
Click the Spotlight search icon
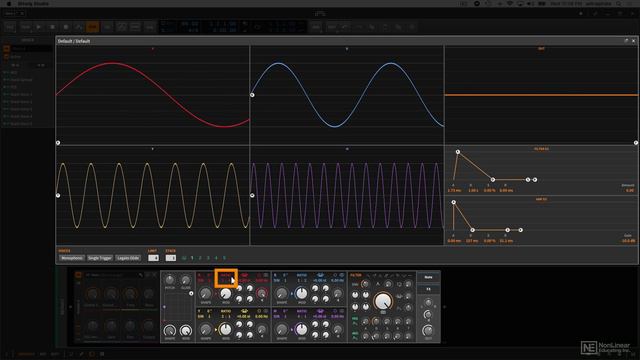pos(619,3)
